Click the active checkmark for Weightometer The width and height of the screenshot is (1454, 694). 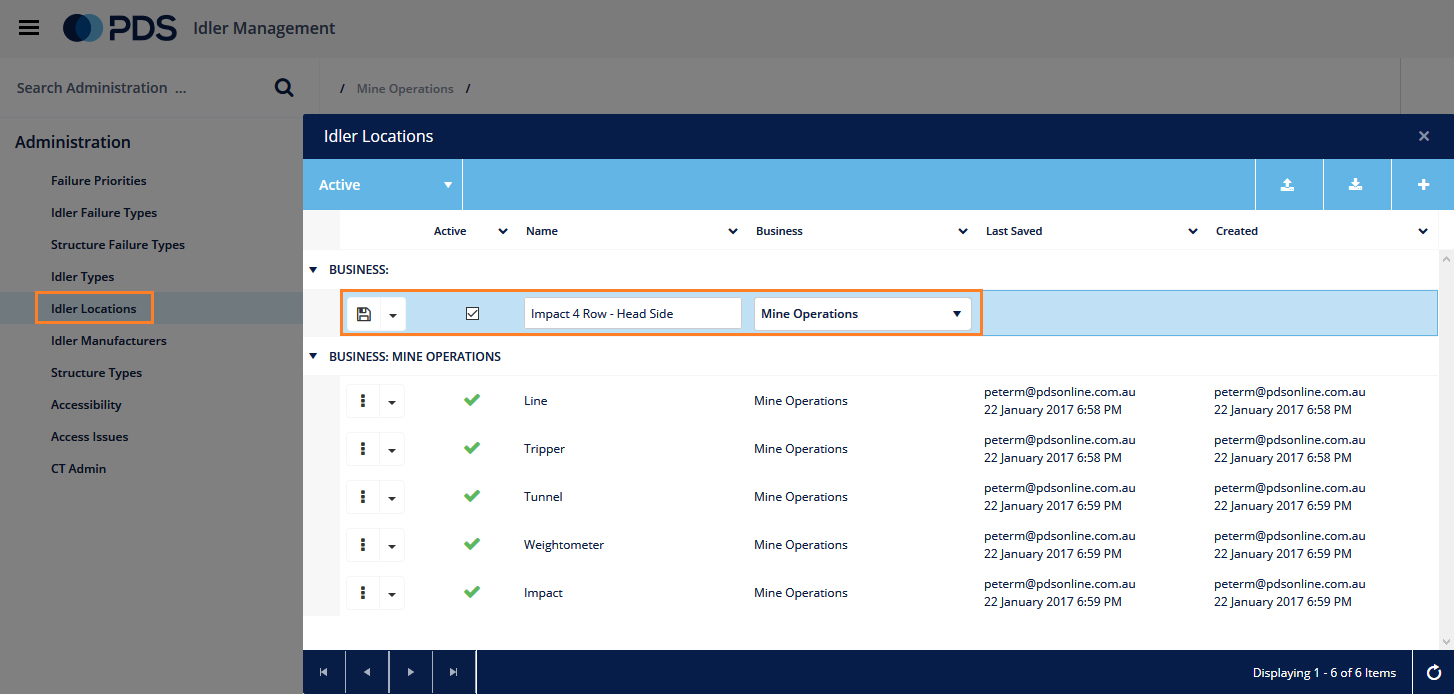pyautogui.click(x=472, y=544)
